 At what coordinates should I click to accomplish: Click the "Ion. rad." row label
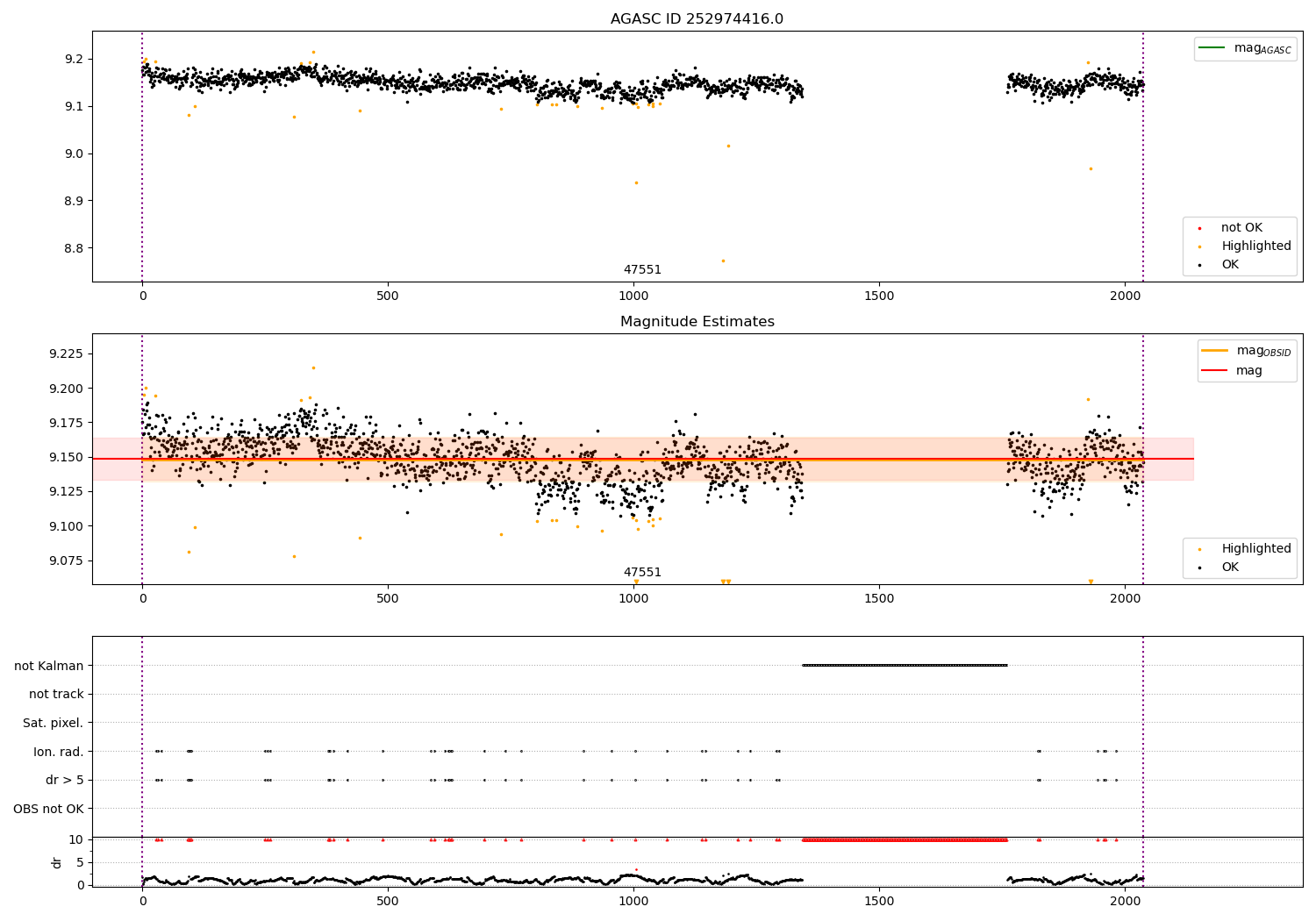point(59,752)
